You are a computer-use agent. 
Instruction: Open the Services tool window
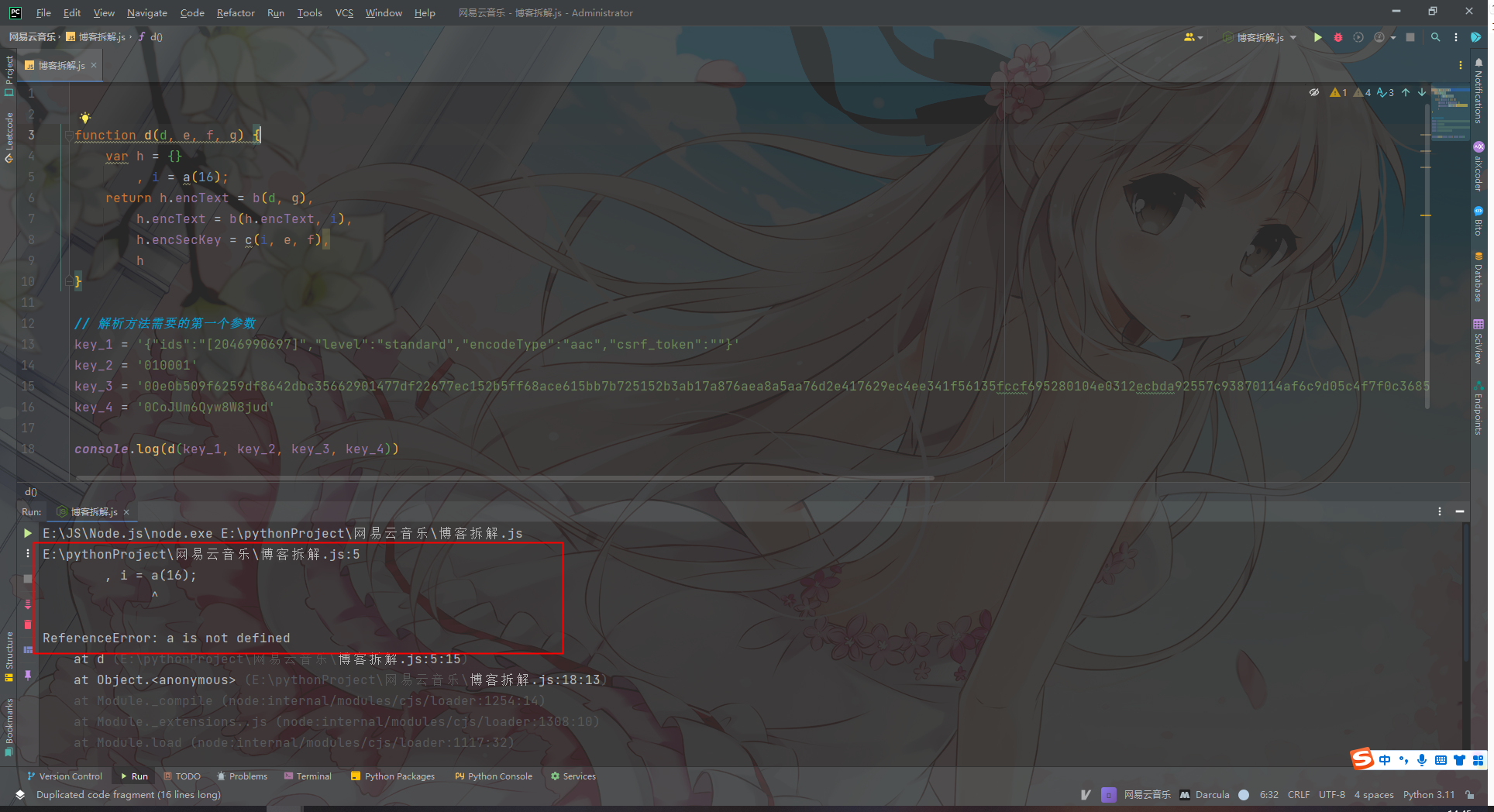(x=573, y=776)
